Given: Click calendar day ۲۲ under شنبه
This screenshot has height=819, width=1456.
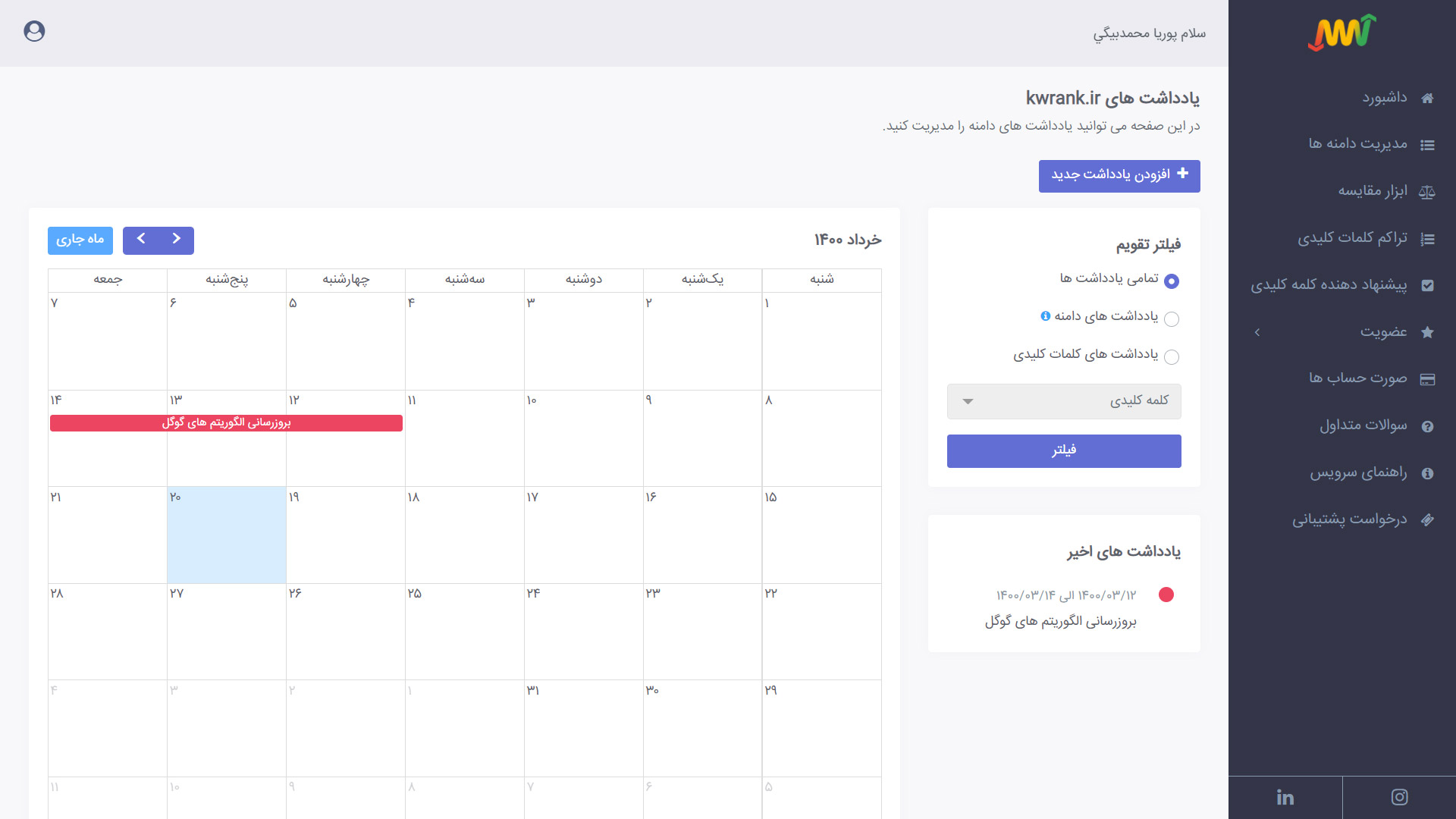Looking at the screenshot, I should click(x=821, y=632).
